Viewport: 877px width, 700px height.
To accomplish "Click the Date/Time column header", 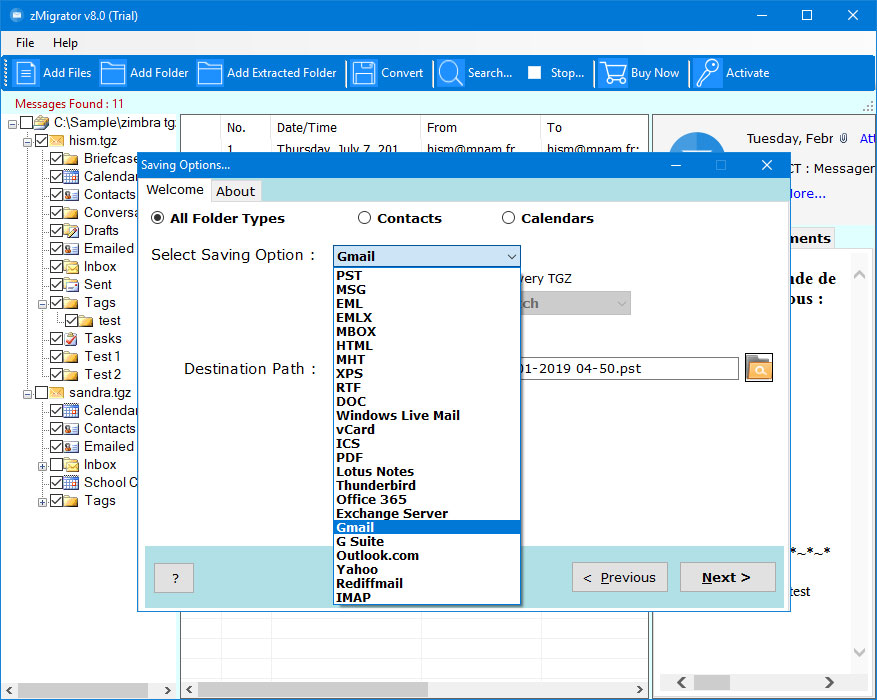I will [346, 127].
